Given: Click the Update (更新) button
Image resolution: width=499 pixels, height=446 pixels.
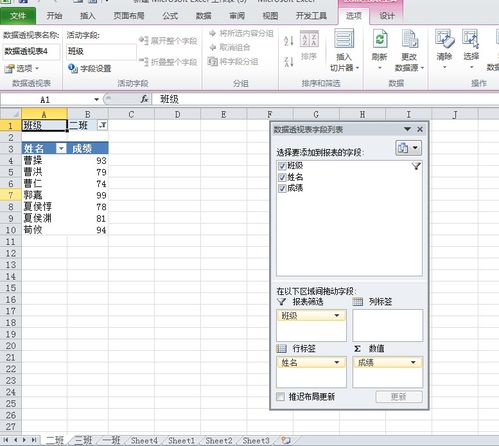Looking at the screenshot, I should coord(399,397).
